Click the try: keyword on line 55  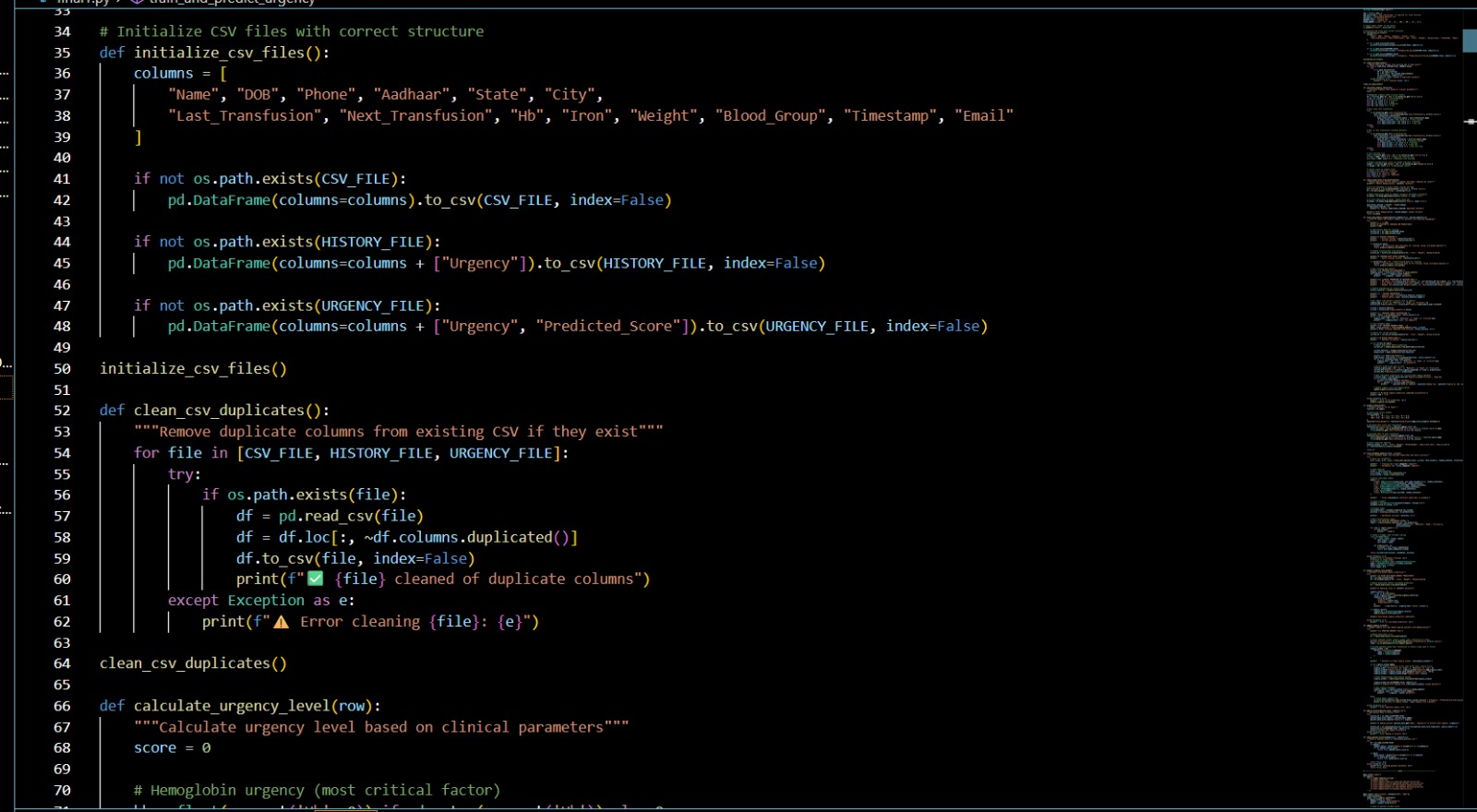[185, 474]
